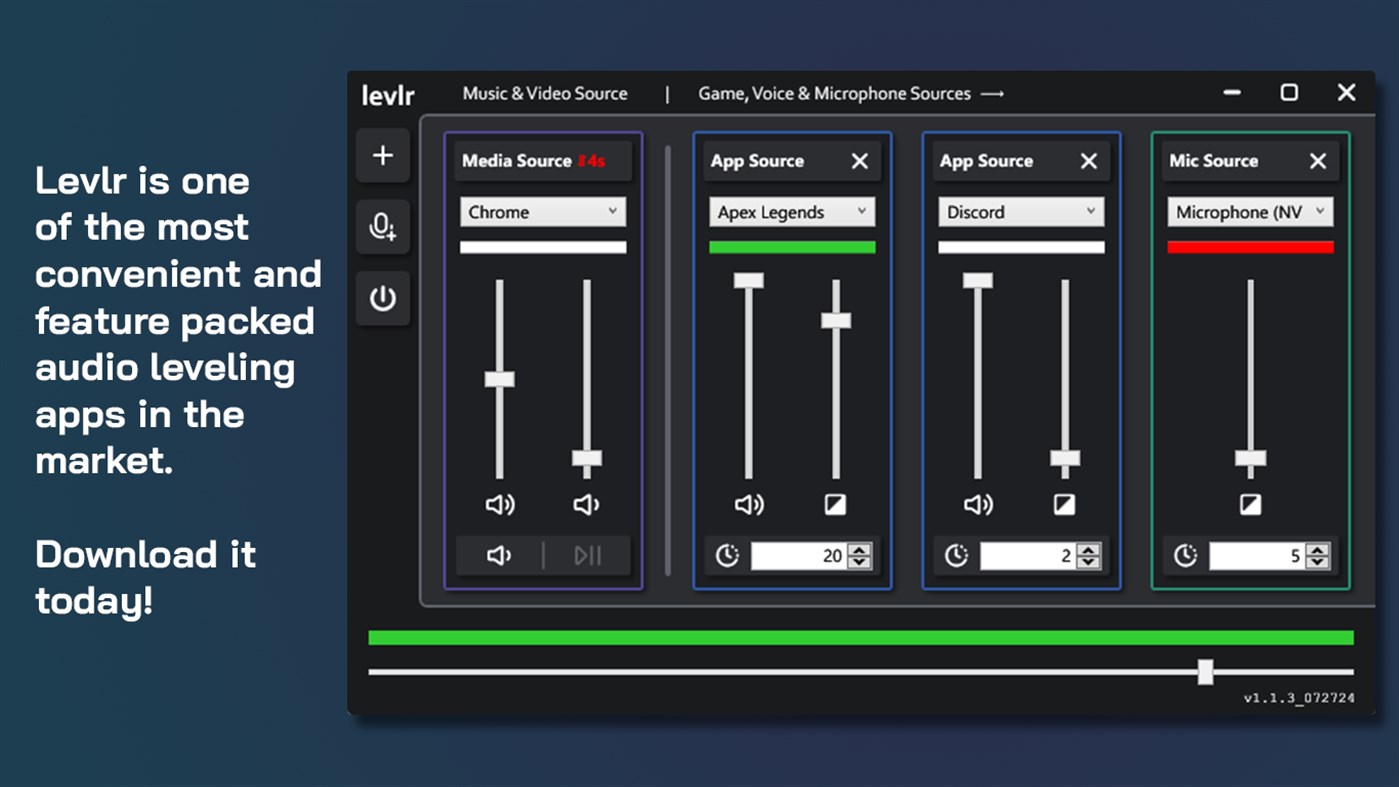This screenshot has width=1399, height=787.
Task: Close the Mic Source panel
Action: 1317,160
